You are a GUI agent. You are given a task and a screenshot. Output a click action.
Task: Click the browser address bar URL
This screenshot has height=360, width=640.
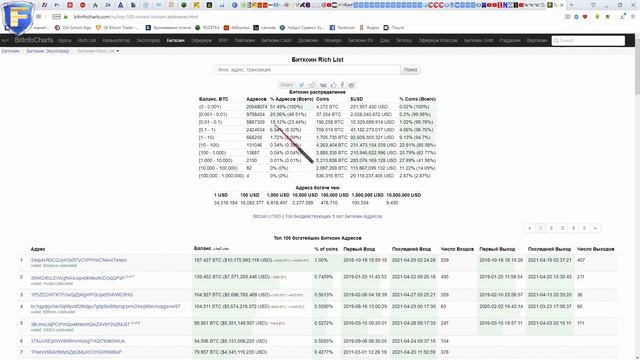[136, 17]
